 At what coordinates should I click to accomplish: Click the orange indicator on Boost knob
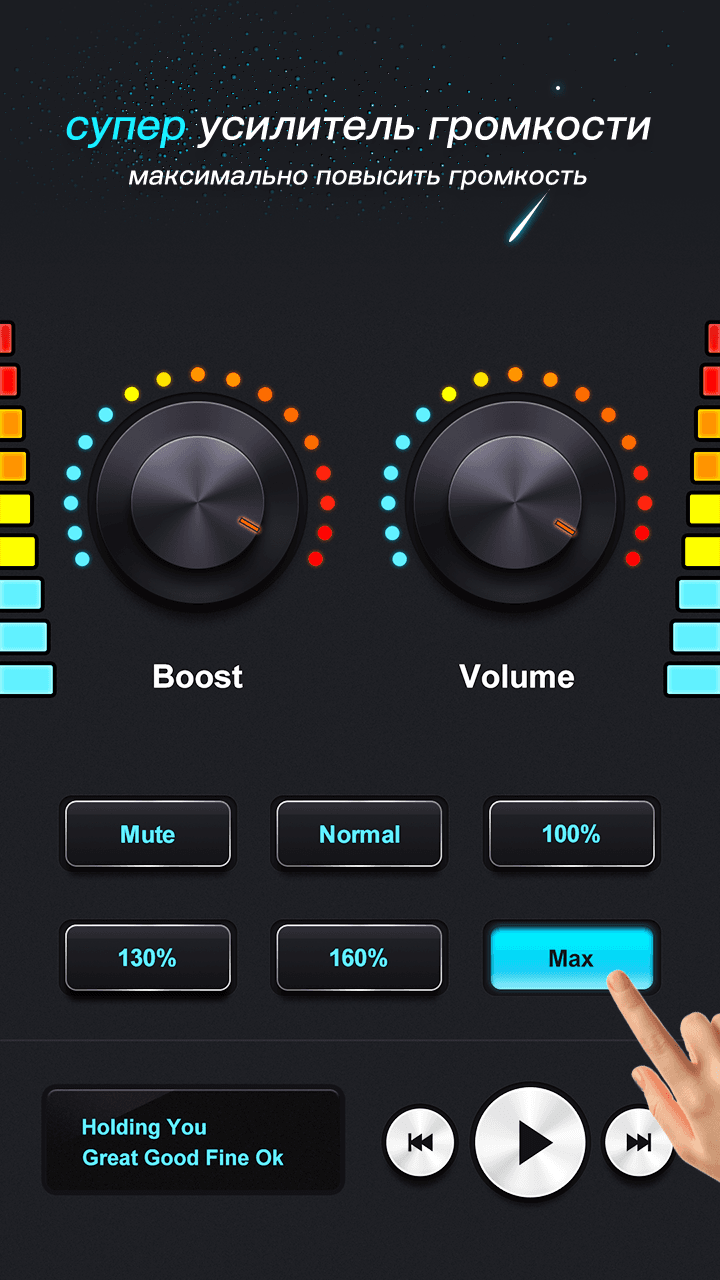click(x=249, y=525)
